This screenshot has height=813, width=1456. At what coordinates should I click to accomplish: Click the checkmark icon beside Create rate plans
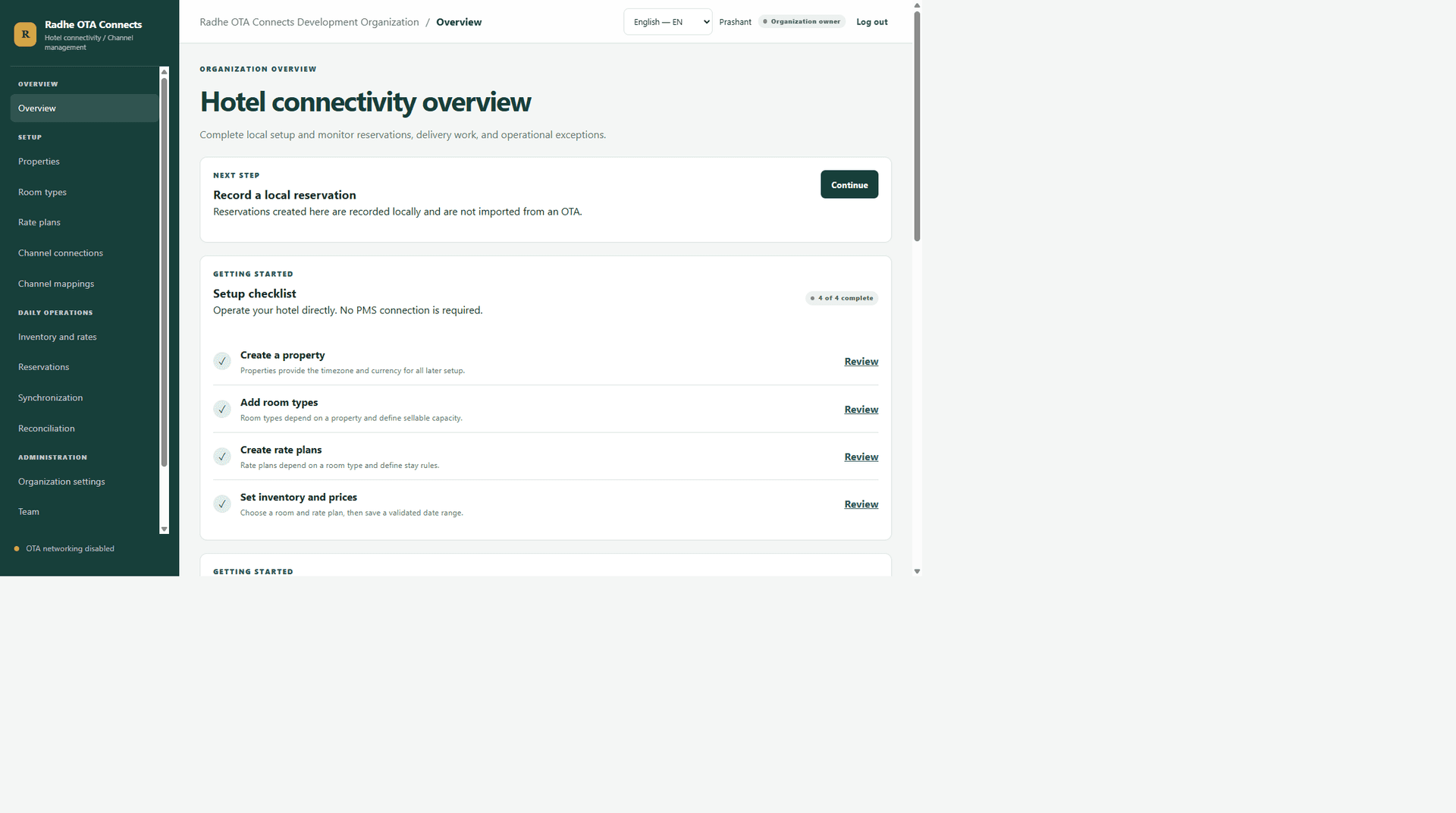pyautogui.click(x=222, y=457)
